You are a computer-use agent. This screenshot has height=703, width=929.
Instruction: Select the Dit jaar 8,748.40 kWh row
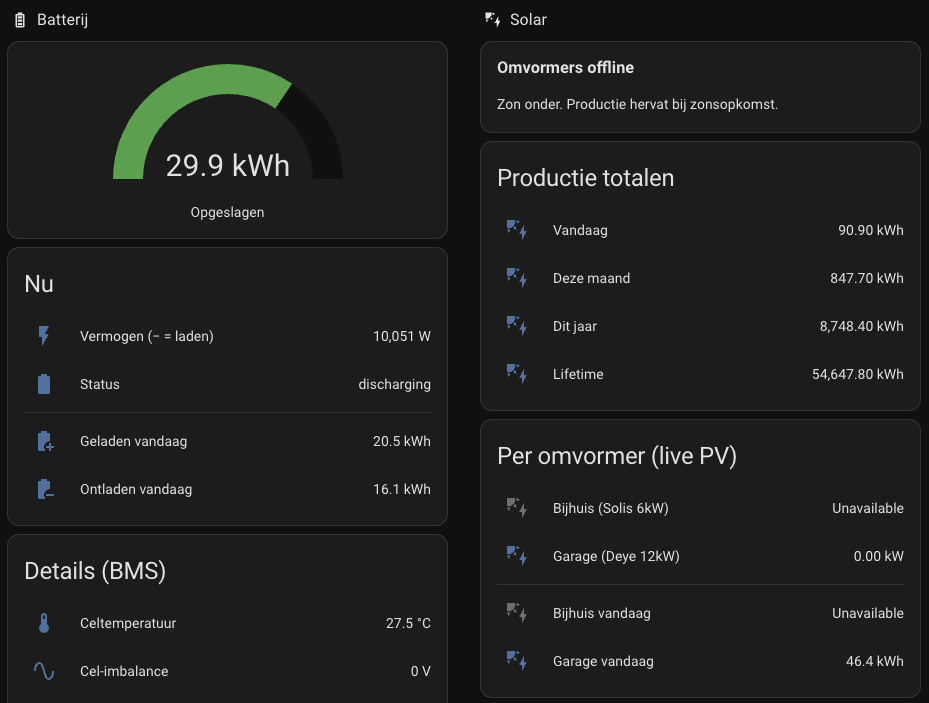coord(700,326)
